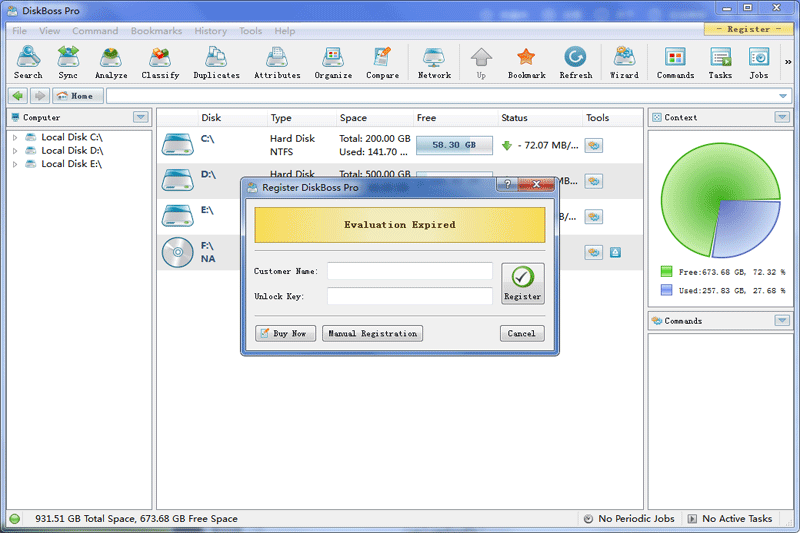Screen dimensions: 800x533
Task: Click the Manual Registration button
Action: coord(372,333)
